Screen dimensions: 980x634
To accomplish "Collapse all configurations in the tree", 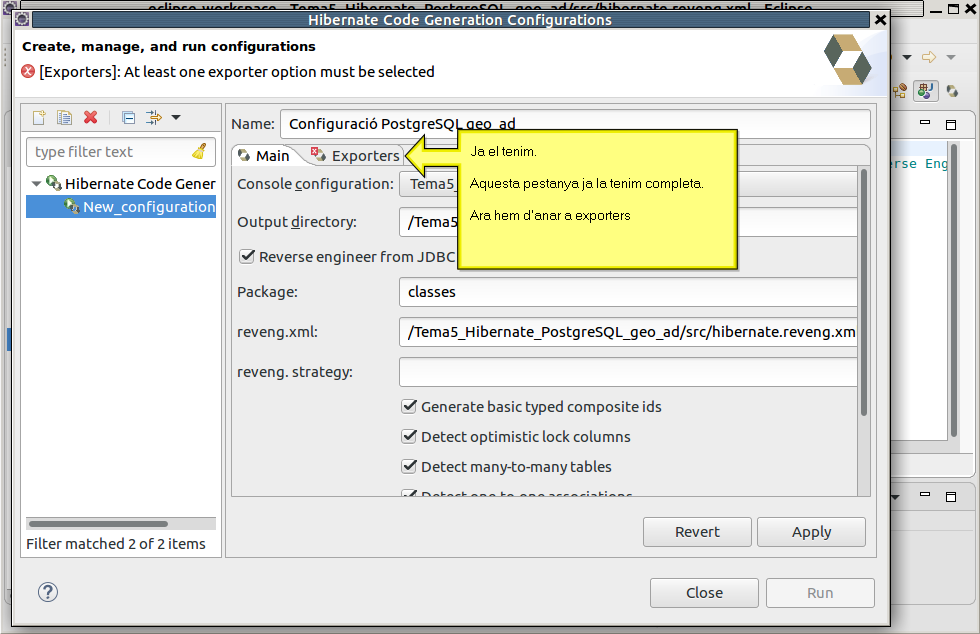I will pos(128,117).
